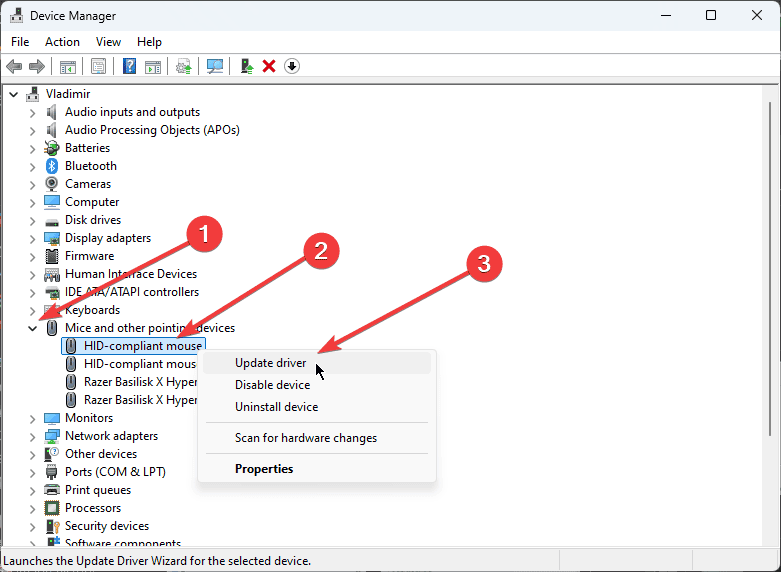Expand the Computer node chevron

point(33,202)
